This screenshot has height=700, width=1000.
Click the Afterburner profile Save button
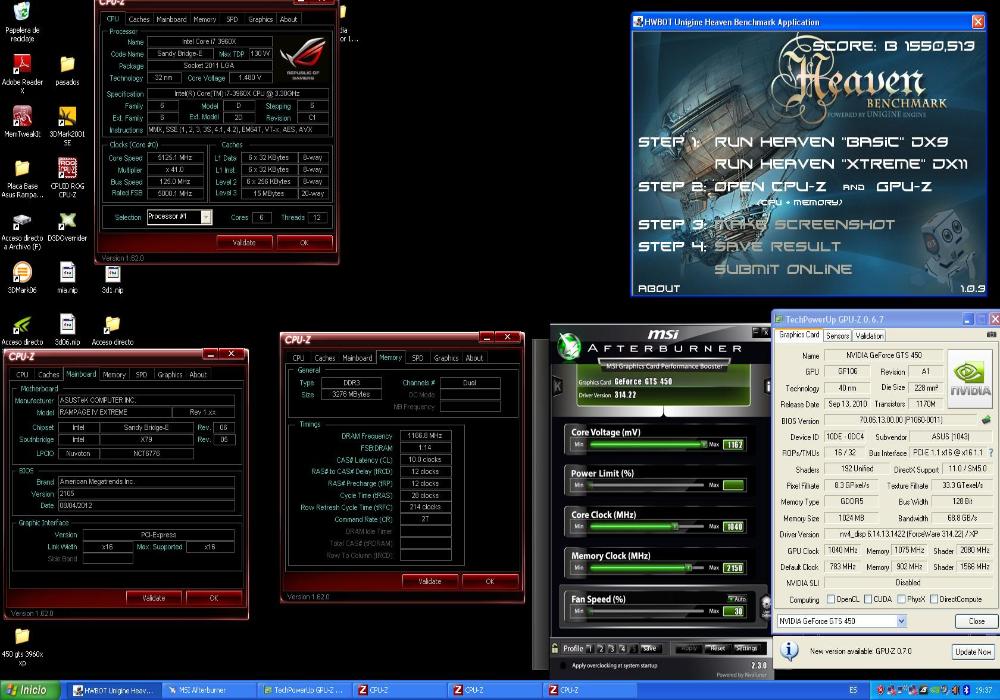pos(649,648)
